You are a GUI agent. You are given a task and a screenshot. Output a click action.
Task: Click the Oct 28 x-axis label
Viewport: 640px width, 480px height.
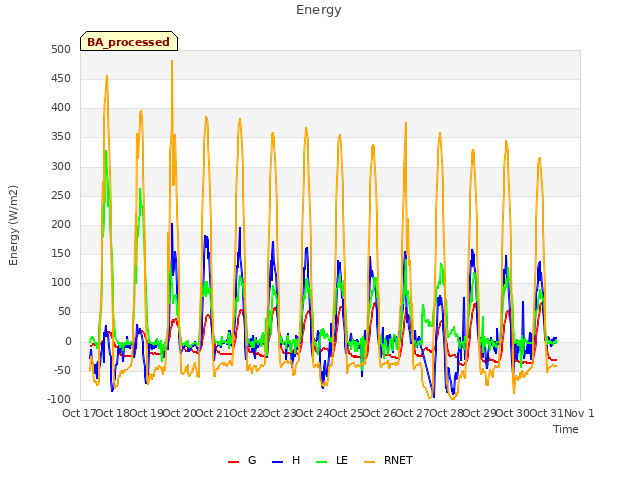(446, 413)
